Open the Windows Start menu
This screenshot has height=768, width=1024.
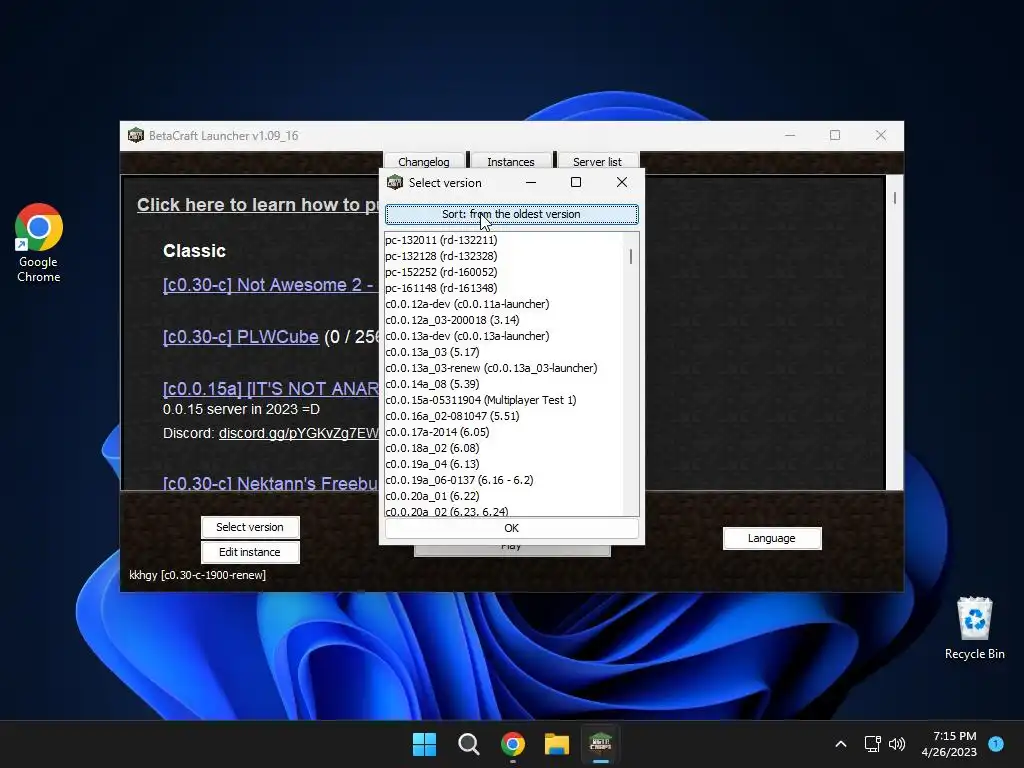[424, 744]
